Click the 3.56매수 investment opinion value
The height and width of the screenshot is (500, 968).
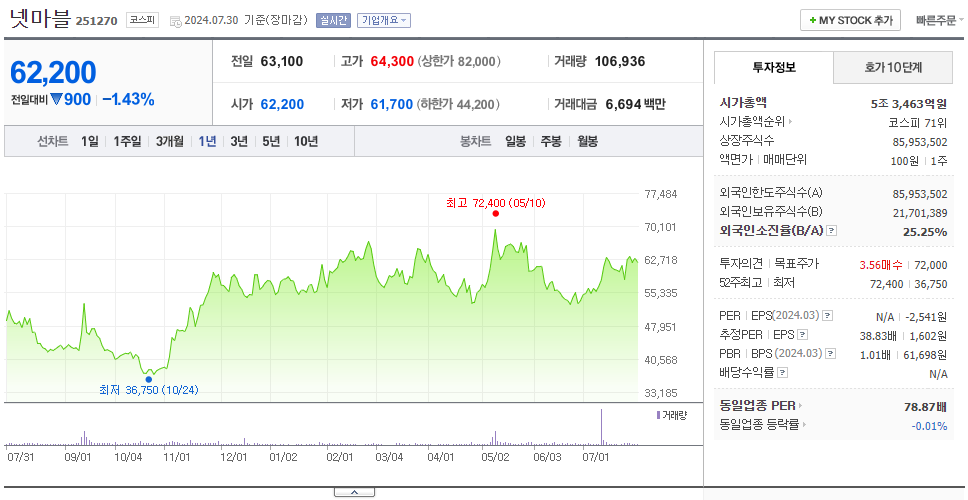pos(881,265)
